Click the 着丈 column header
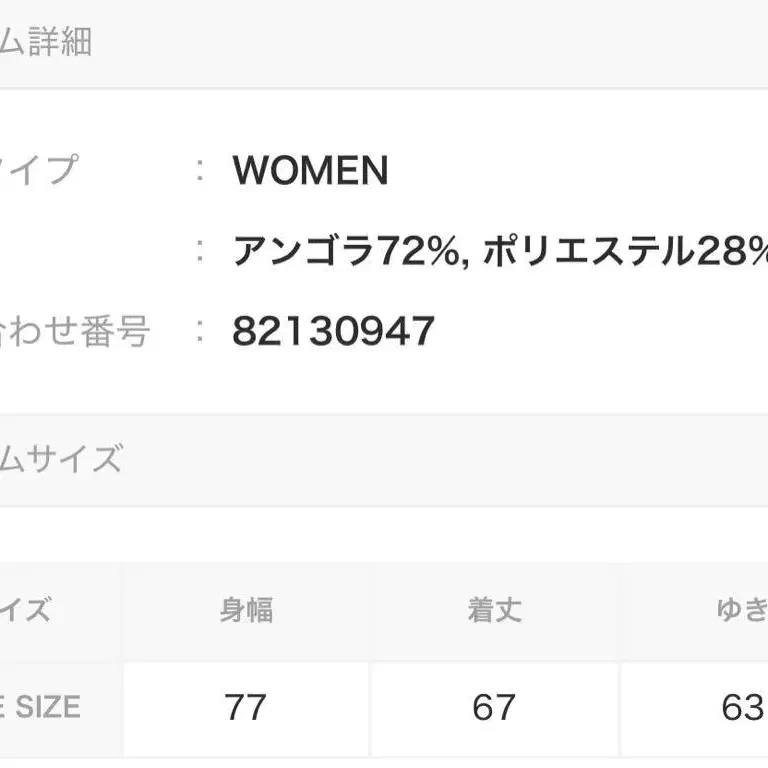 [x=494, y=609]
